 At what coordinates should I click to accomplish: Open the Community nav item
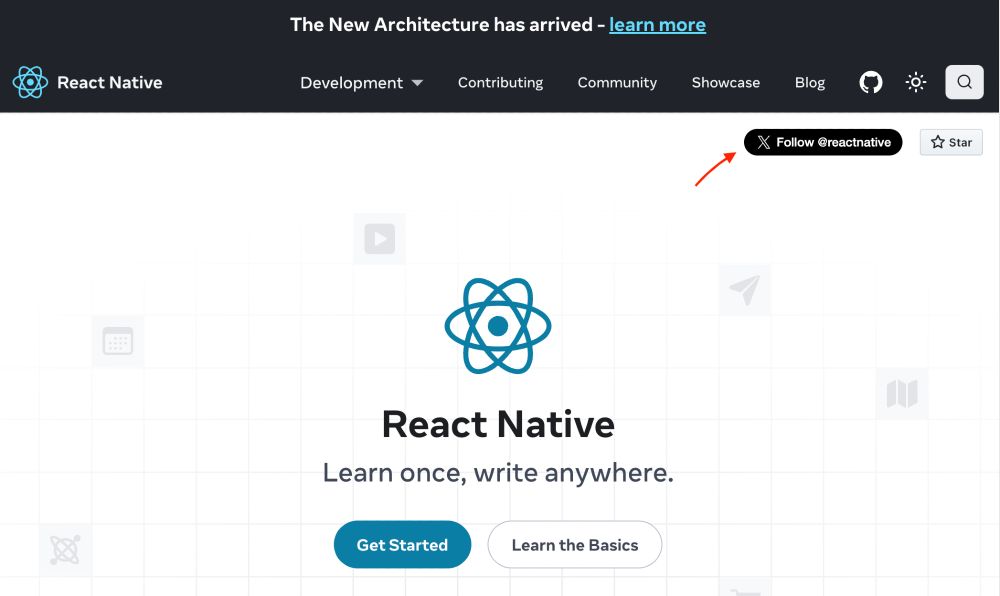coord(617,83)
